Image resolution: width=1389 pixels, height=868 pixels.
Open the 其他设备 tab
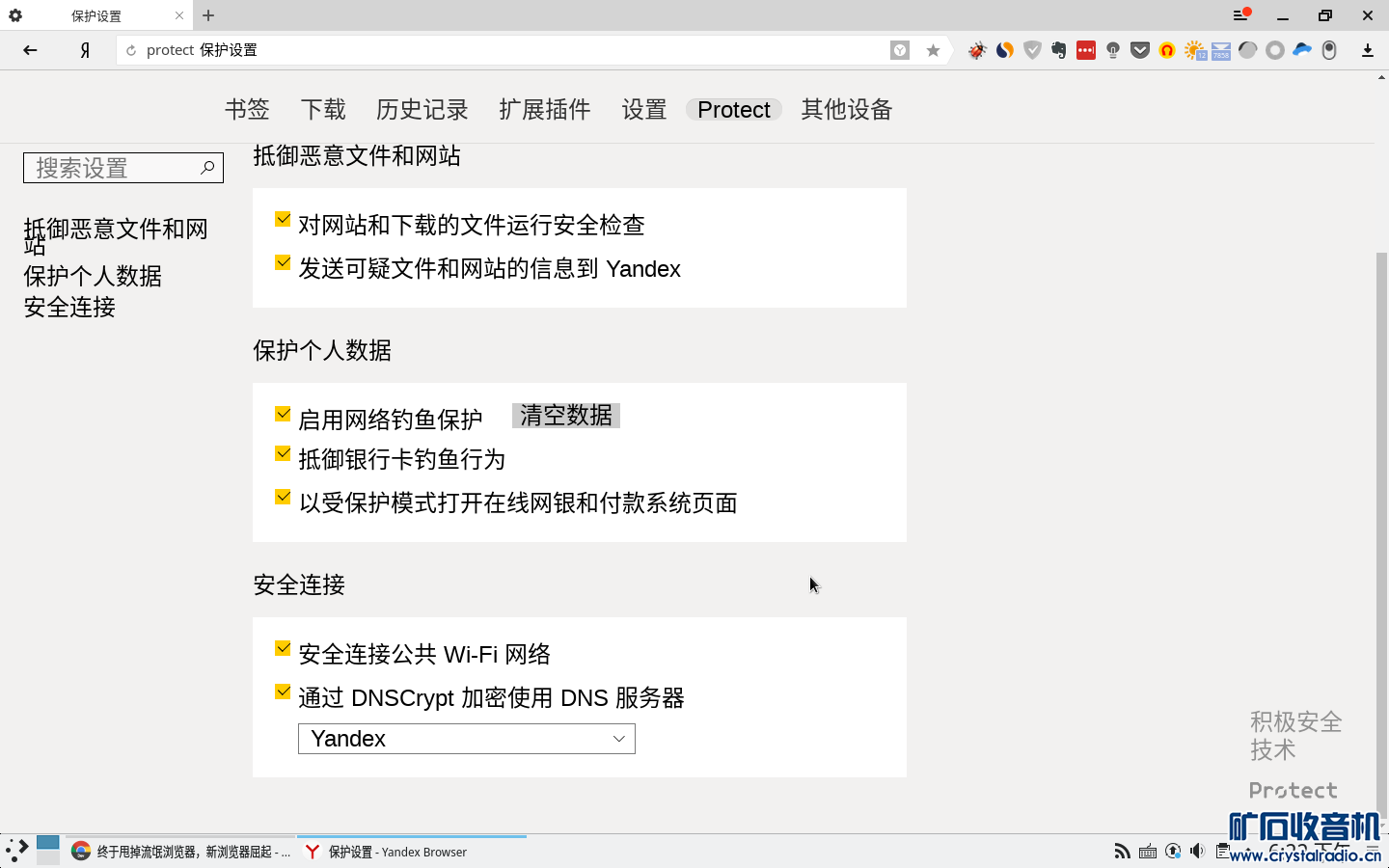click(847, 110)
